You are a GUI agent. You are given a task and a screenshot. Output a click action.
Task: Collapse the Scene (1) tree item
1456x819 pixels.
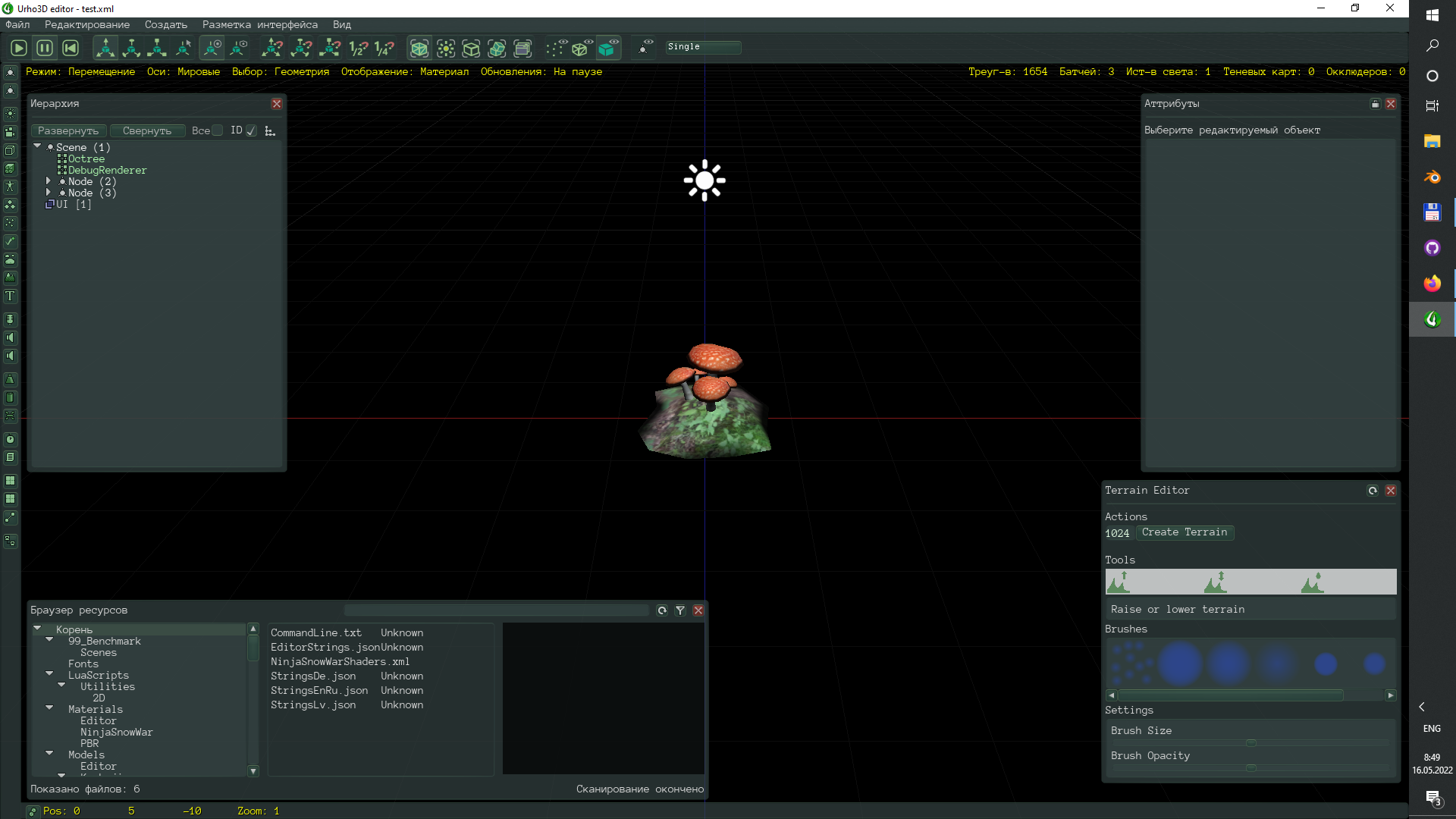tap(36, 147)
